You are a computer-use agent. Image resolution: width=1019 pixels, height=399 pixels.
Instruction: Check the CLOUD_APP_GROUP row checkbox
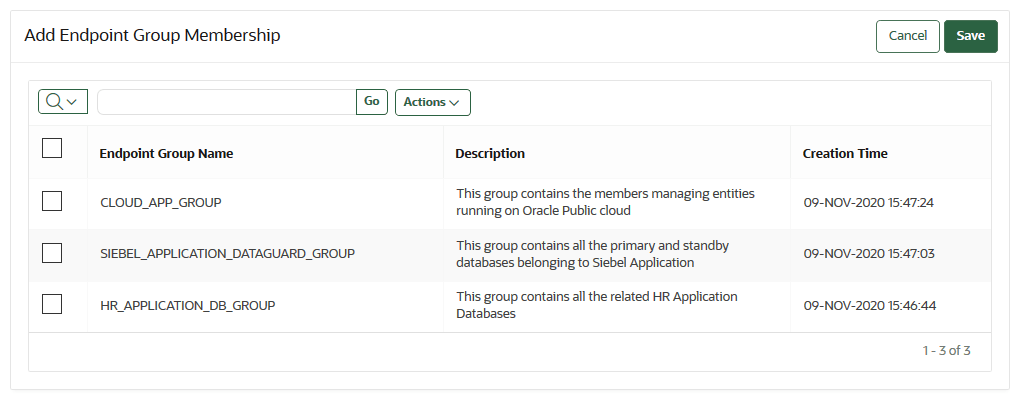pyautogui.click(x=52, y=201)
